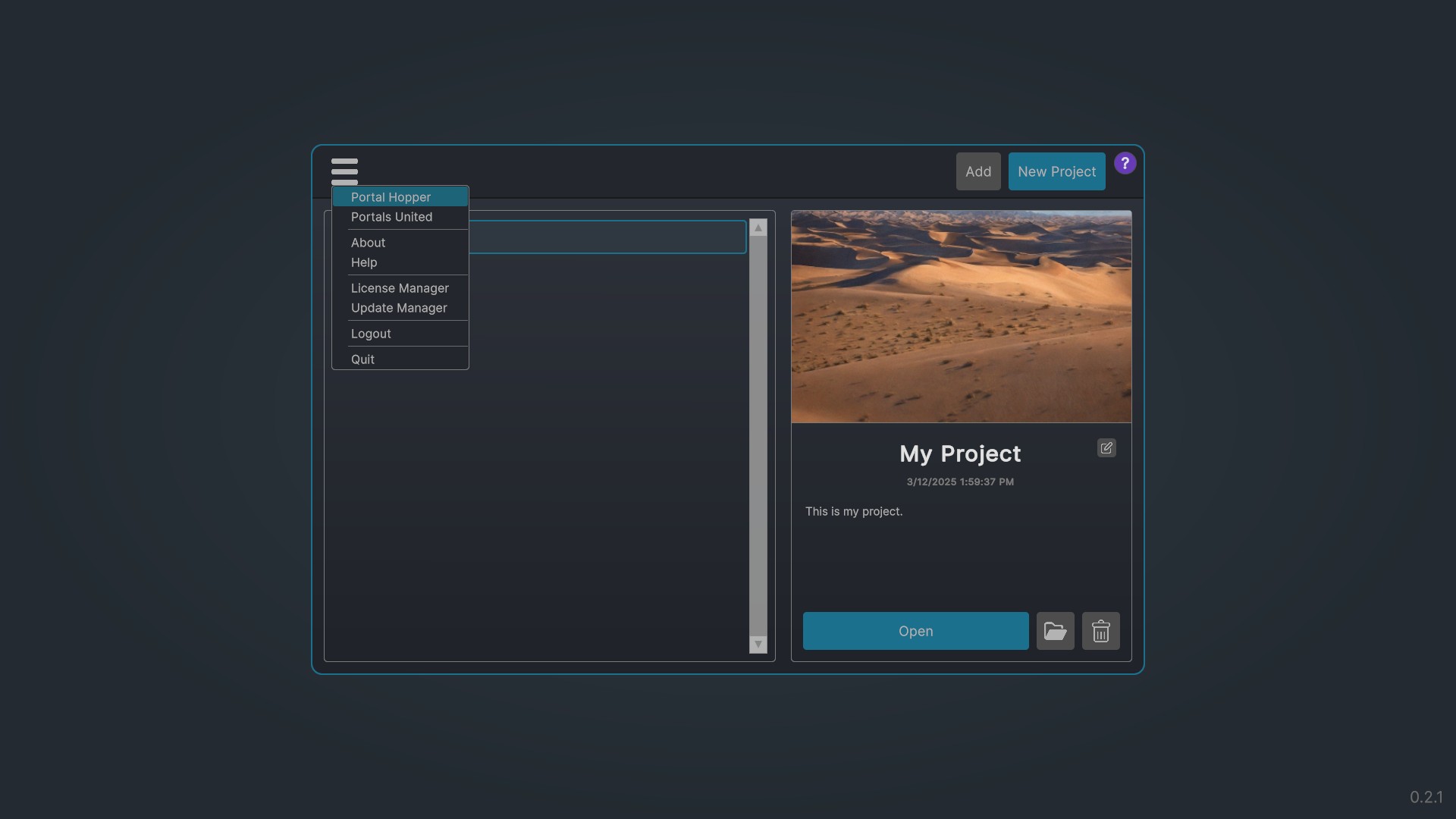The image size is (1456, 819).
Task: Select Logout from the menu
Action: coord(371,334)
